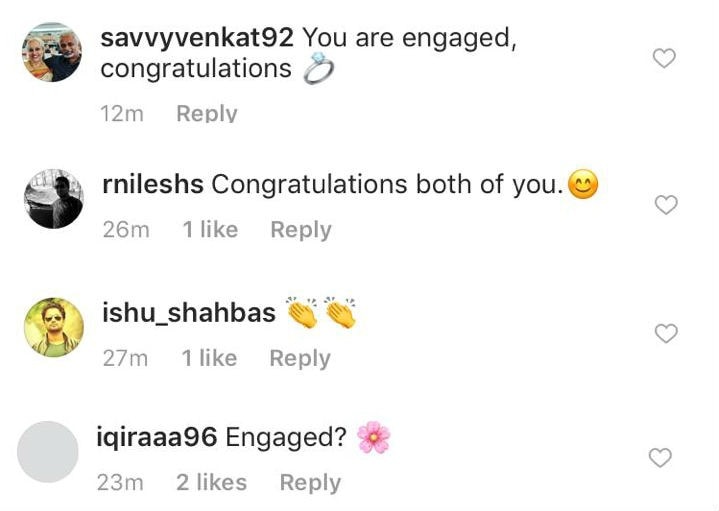View the 1 like on ishu_shahbas's comment
Screen dimensions: 719x511
(x=210, y=358)
